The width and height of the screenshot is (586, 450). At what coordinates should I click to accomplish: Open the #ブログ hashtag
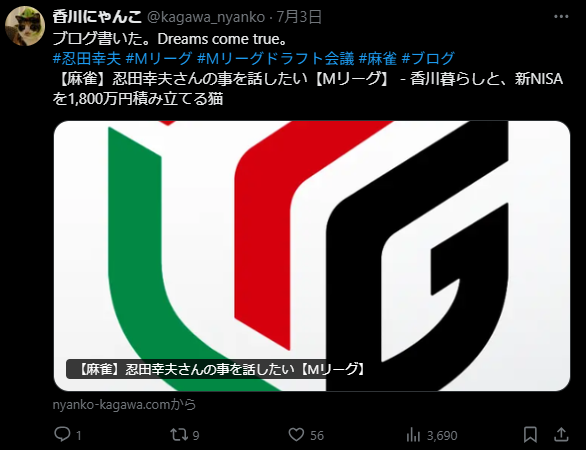pyautogui.click(x=428, y=59)
